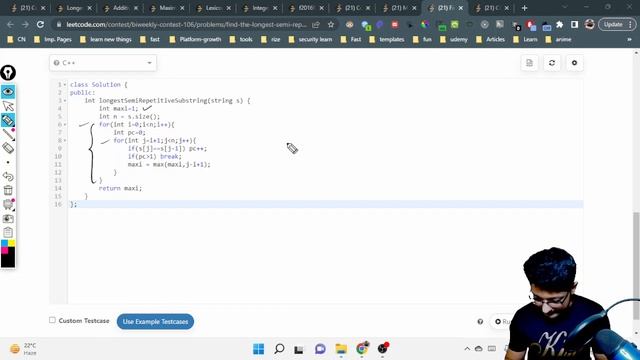The image size is (640, 360).
Task: Take a screenshot with the camera tool
Action: click(8, 218)
